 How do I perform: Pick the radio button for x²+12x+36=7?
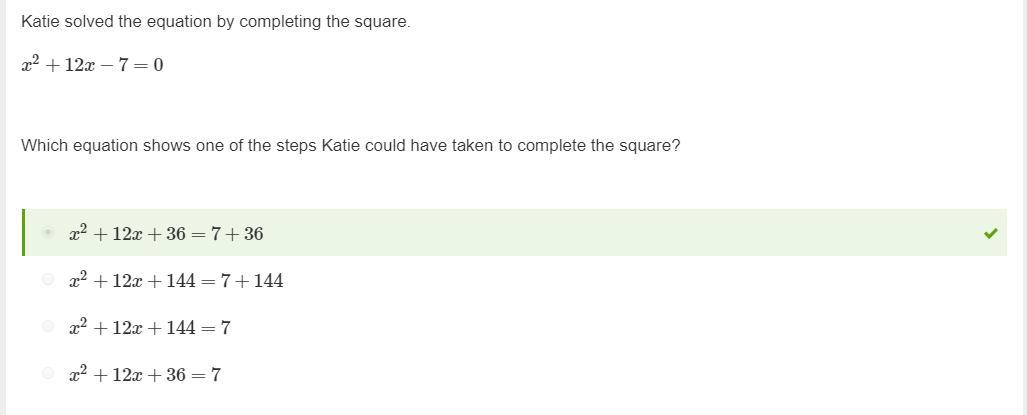(x=48, y=373)
